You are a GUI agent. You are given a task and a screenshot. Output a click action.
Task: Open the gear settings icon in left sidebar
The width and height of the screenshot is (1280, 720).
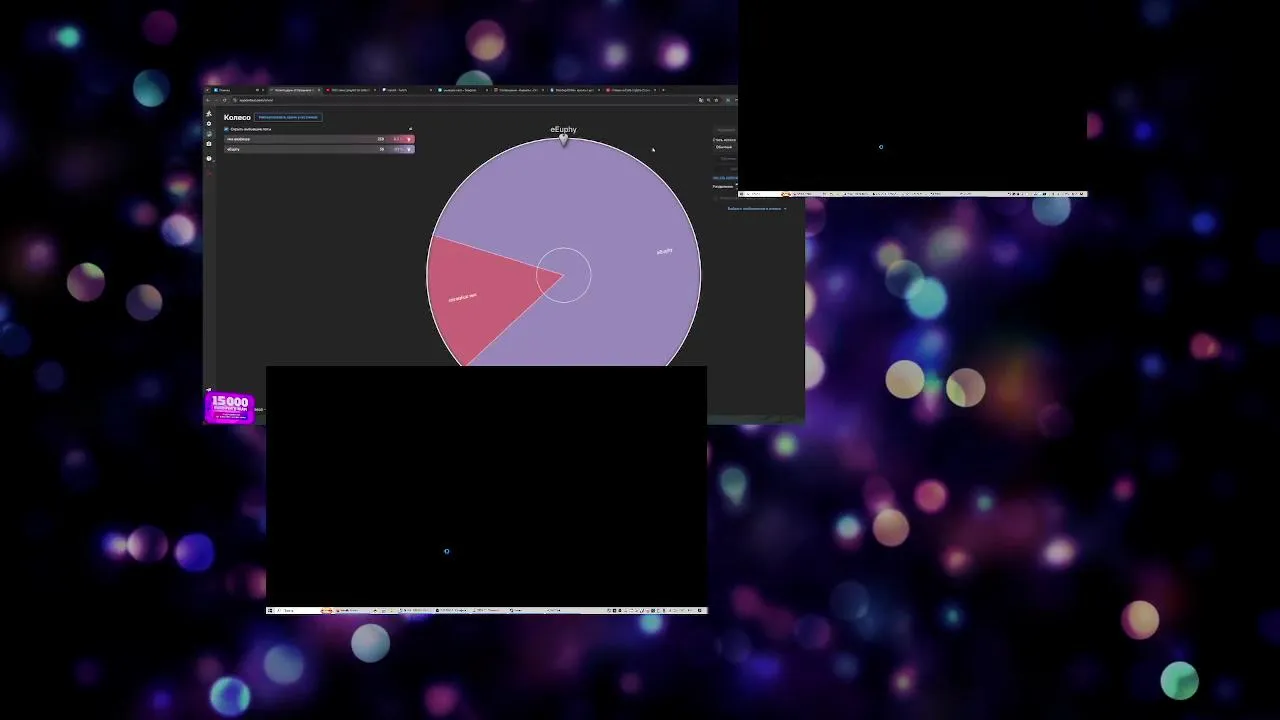click(x=209, y=124)
